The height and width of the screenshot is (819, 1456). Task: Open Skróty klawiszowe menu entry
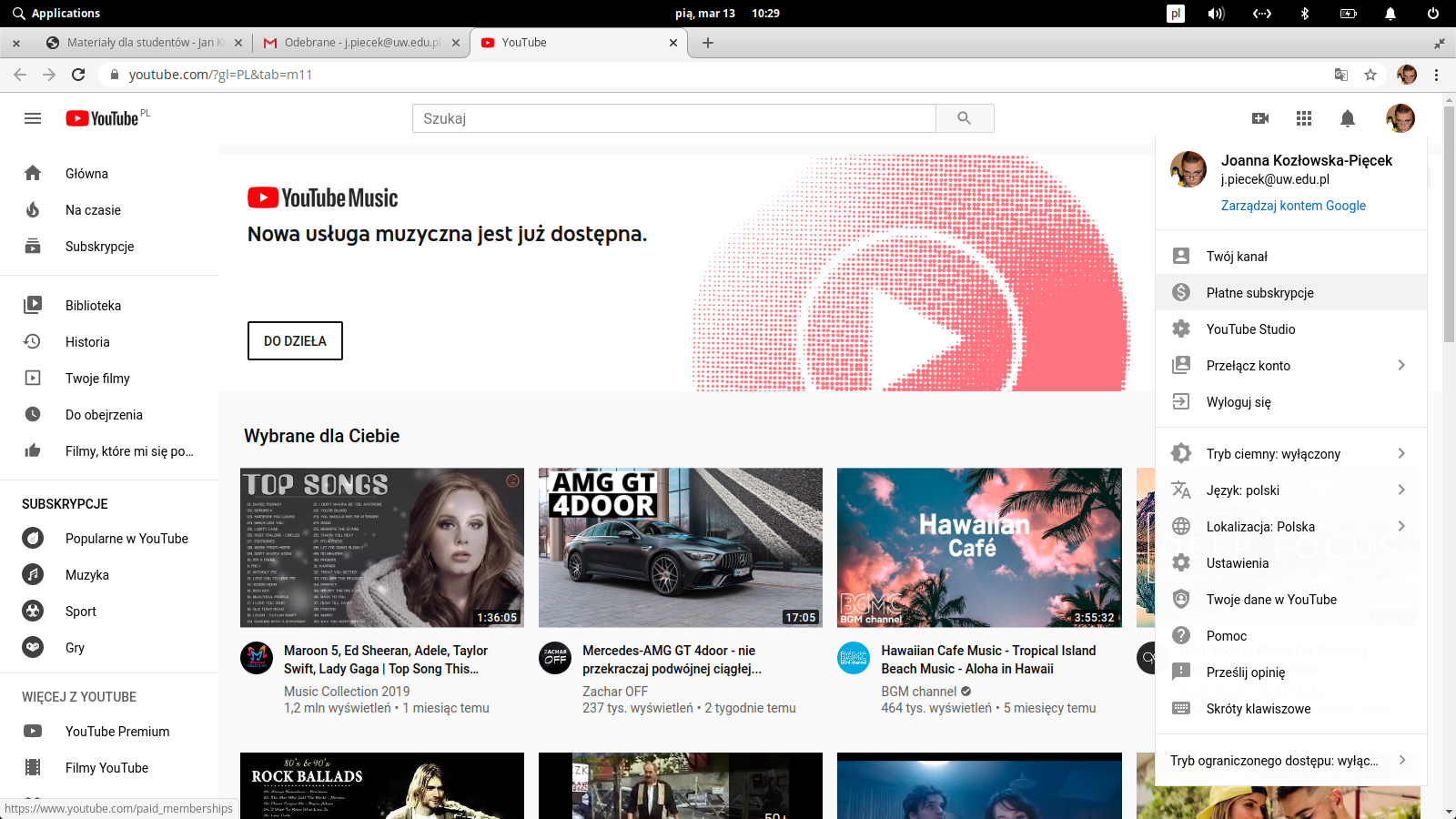pos(1291,709)
